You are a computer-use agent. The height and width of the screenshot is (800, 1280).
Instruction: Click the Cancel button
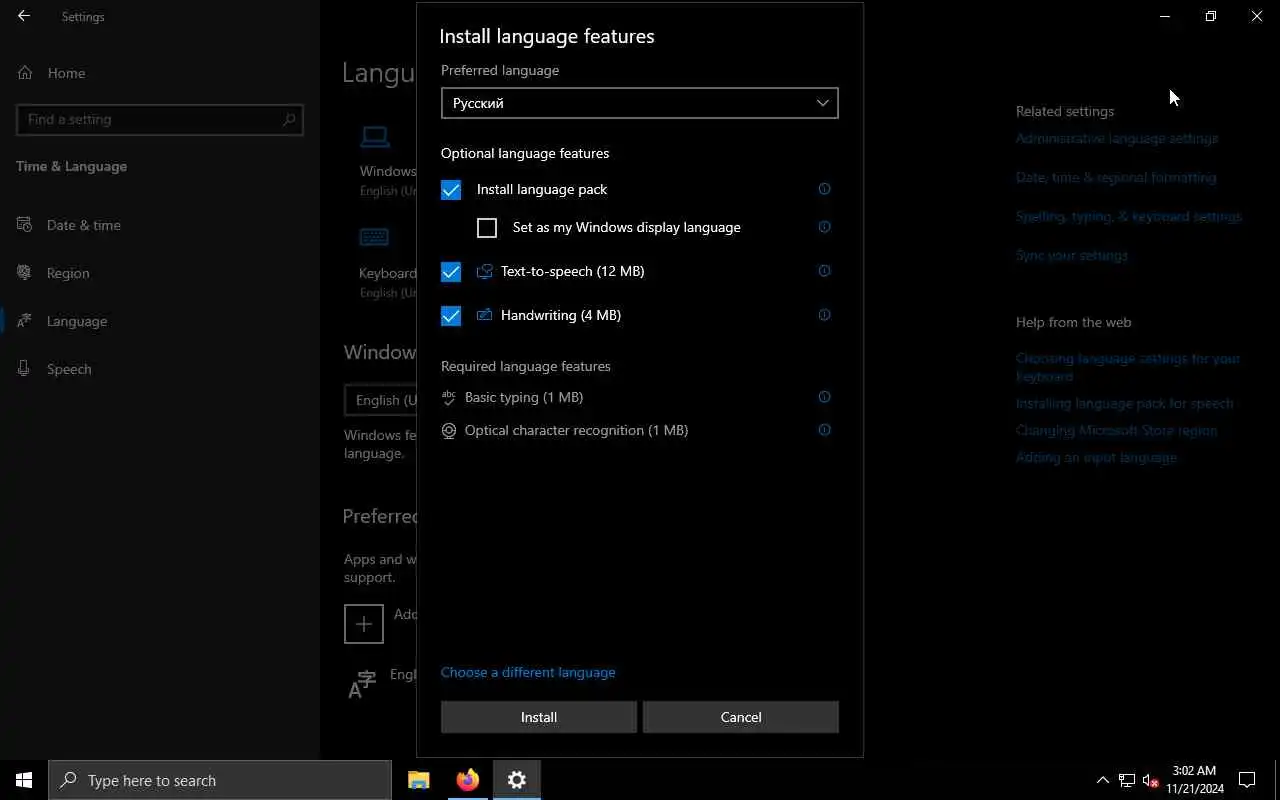[x=740, y=717]
